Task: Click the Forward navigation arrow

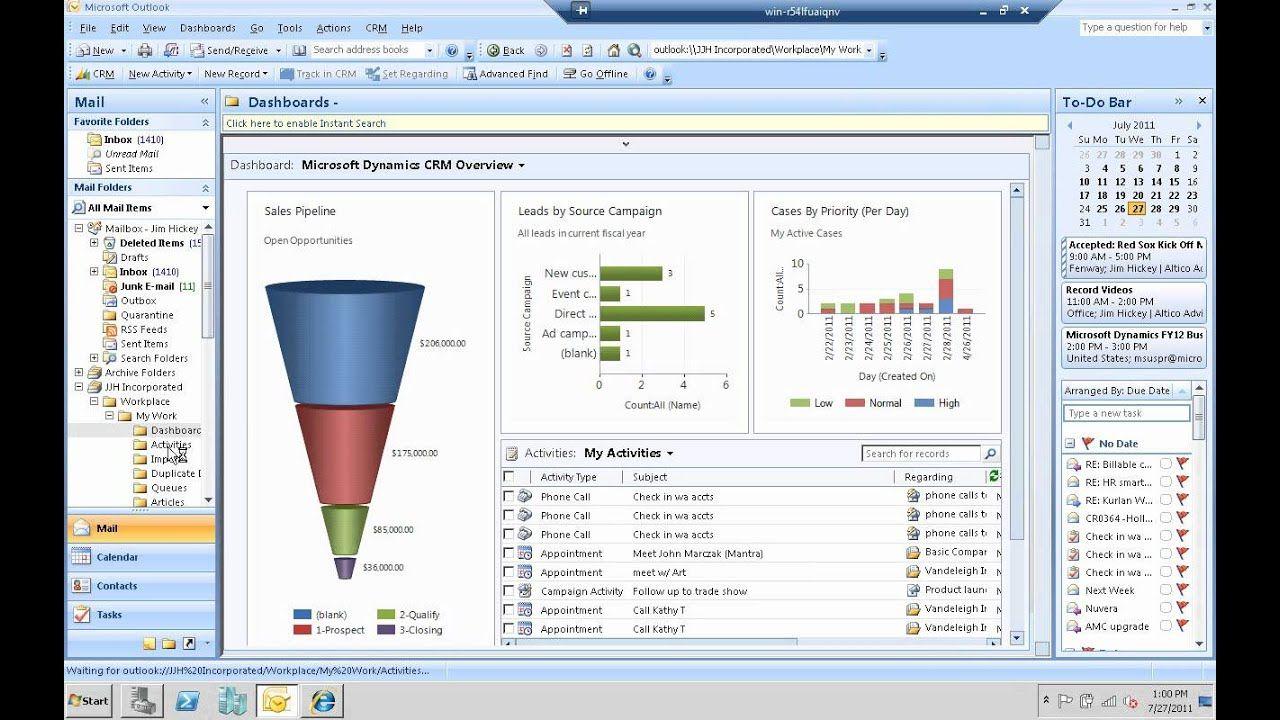Action: point(541,50)
